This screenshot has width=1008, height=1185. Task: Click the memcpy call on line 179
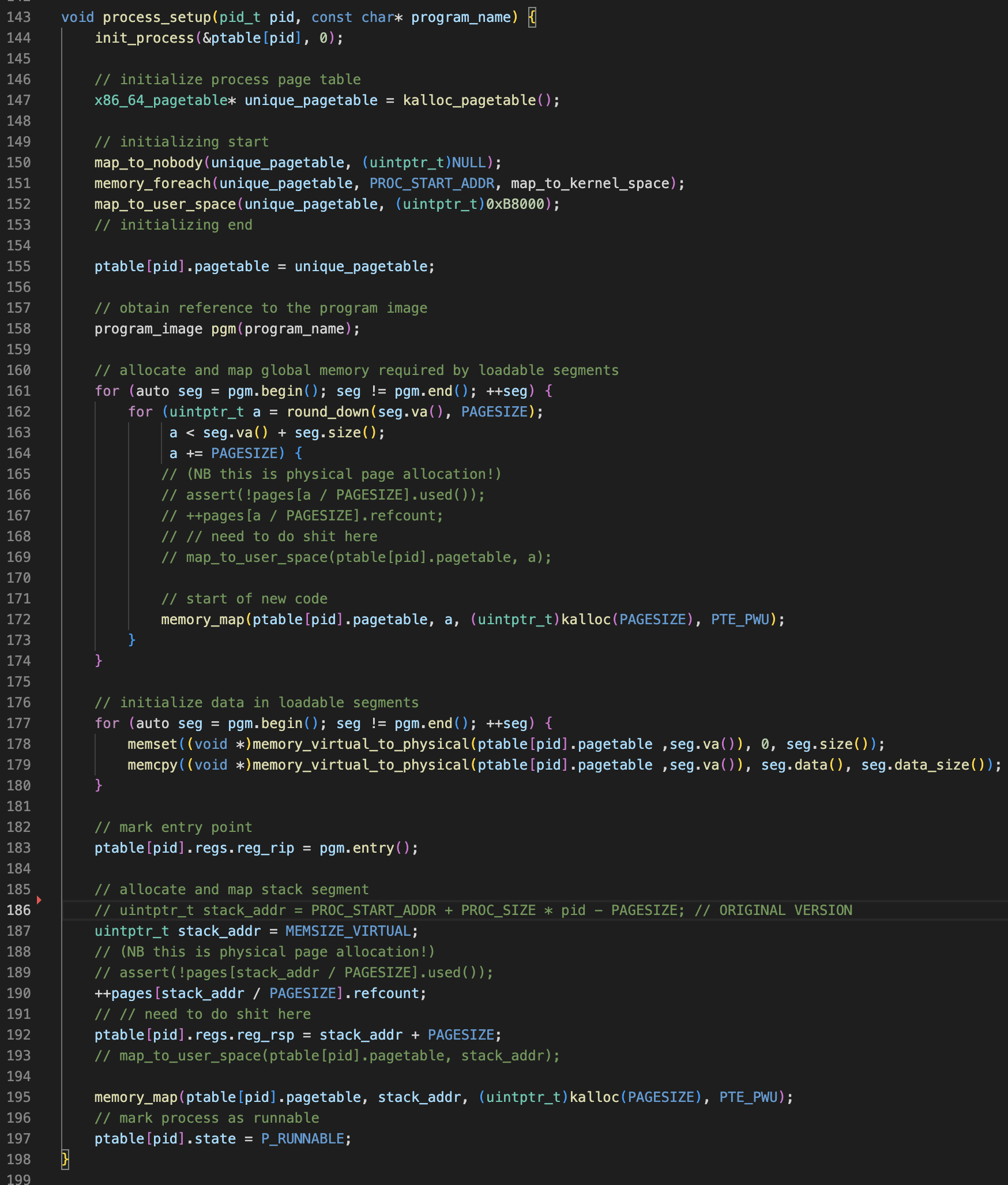click(152, 765)
